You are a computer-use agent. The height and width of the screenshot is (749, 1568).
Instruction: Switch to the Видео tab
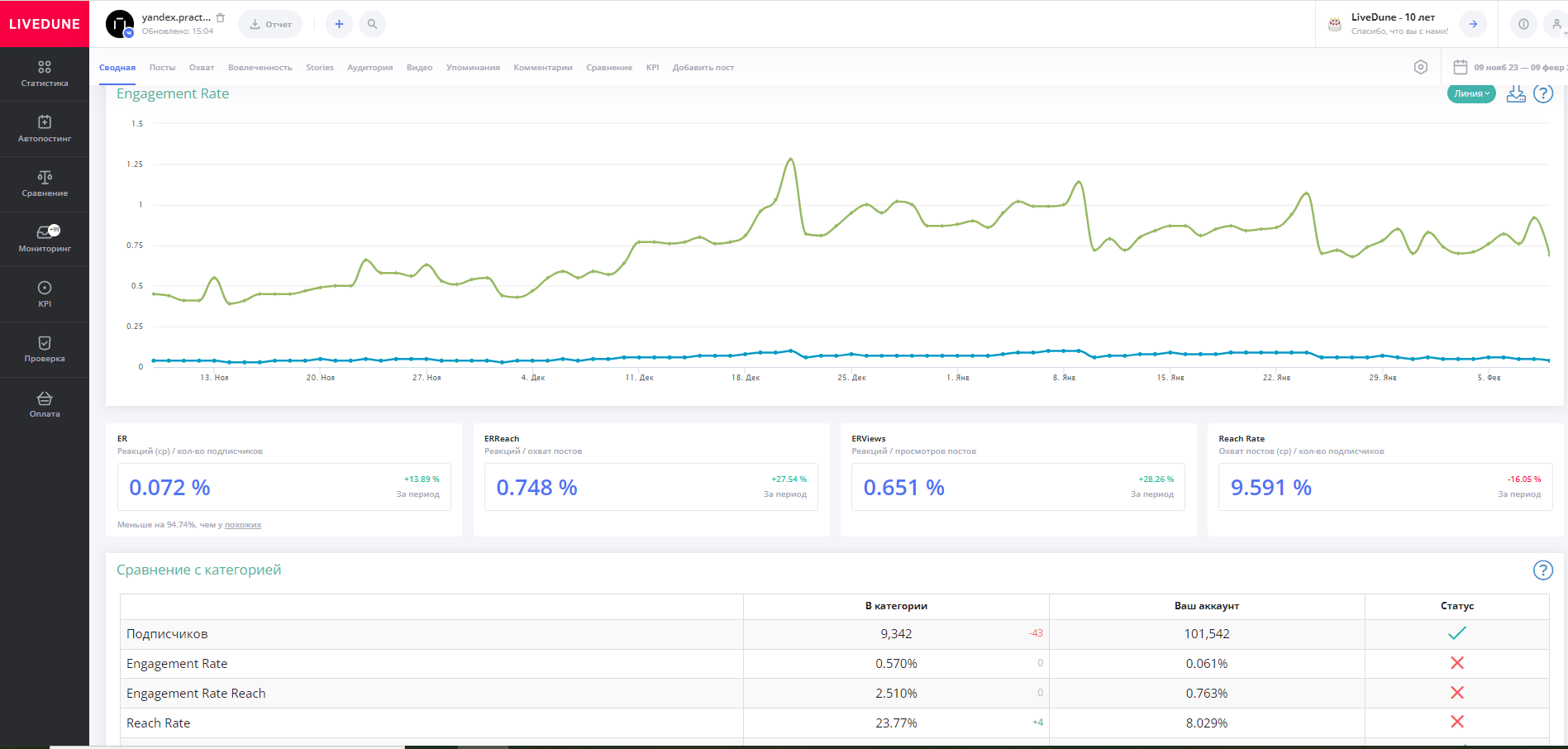[x=420, y=68]
